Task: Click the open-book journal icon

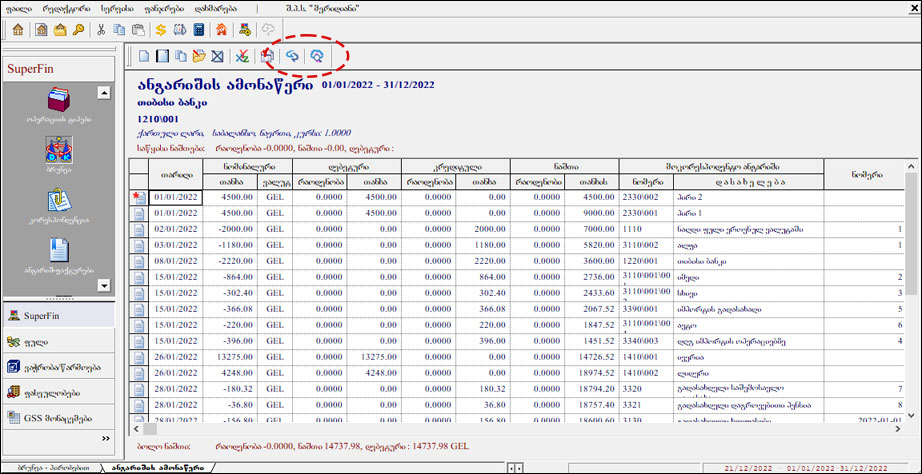Action: [x=179, y=29]
